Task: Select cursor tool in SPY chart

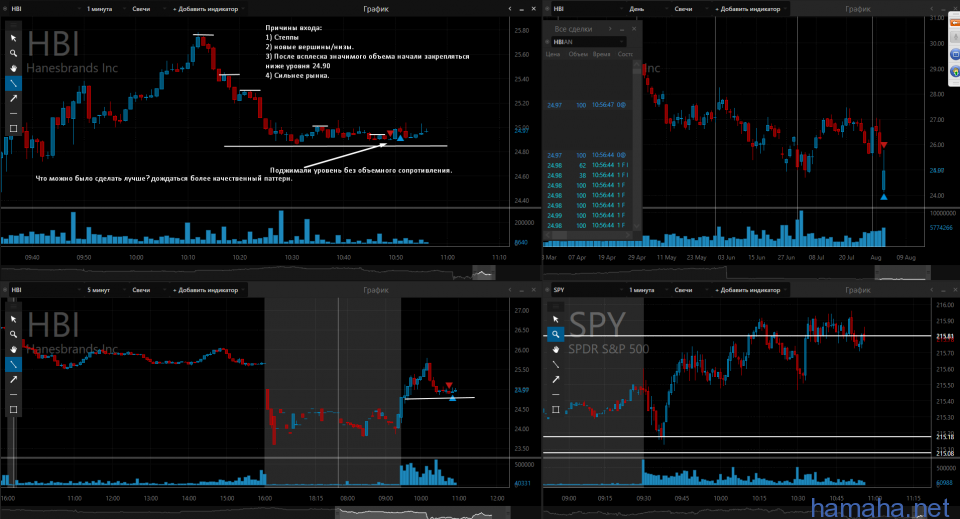Action: (555, 319)
